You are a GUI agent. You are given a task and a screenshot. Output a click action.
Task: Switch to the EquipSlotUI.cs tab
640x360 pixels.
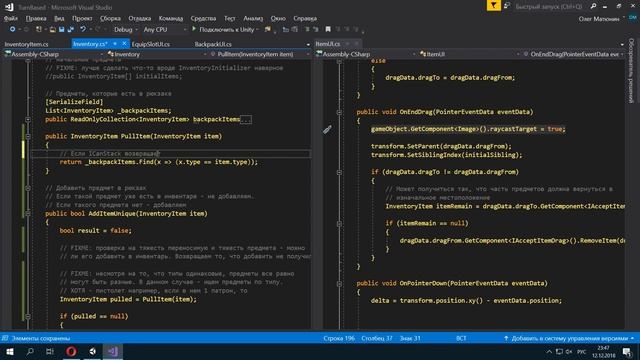151,44
